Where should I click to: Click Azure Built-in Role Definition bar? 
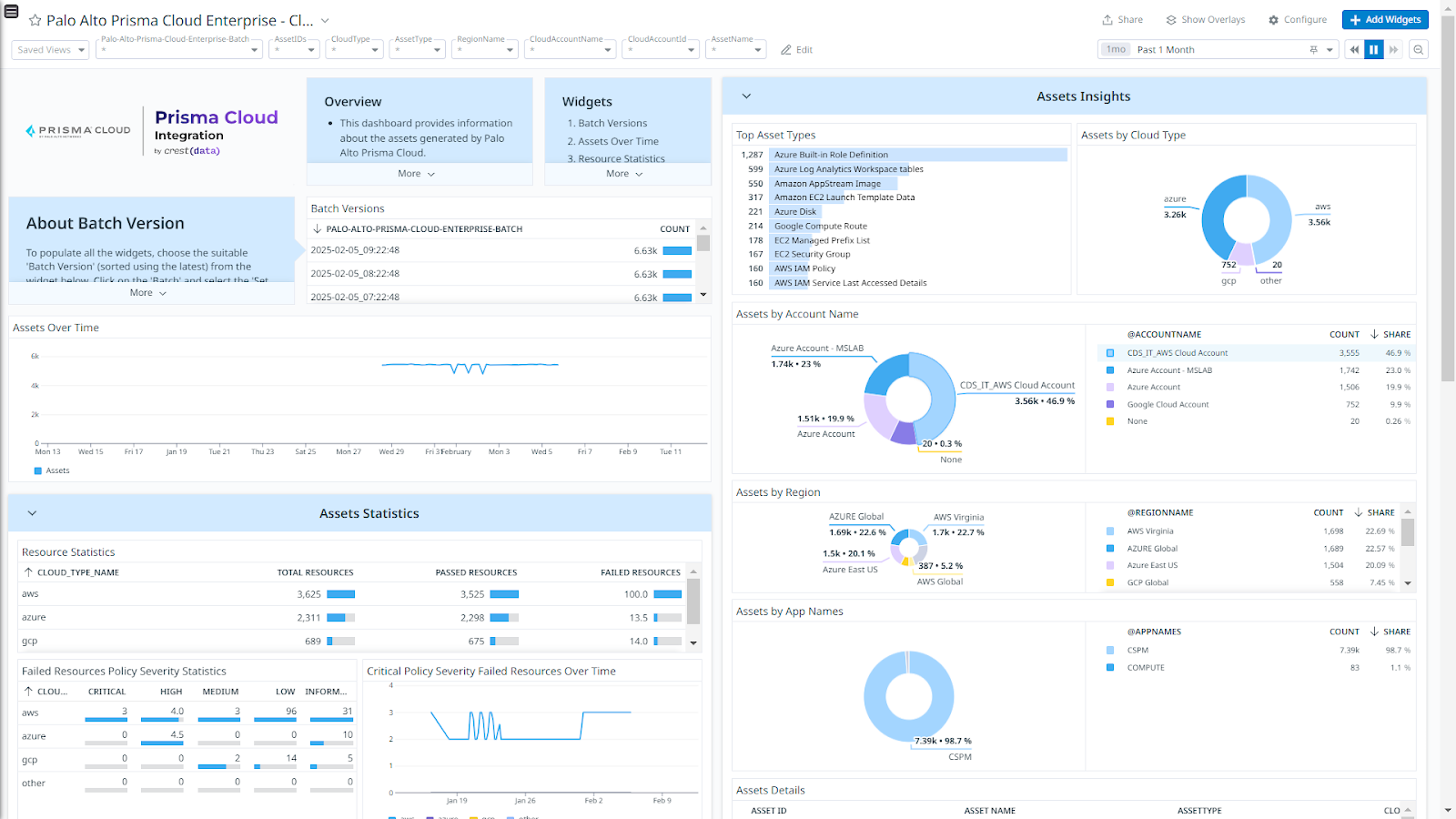[x=918, y=155]
